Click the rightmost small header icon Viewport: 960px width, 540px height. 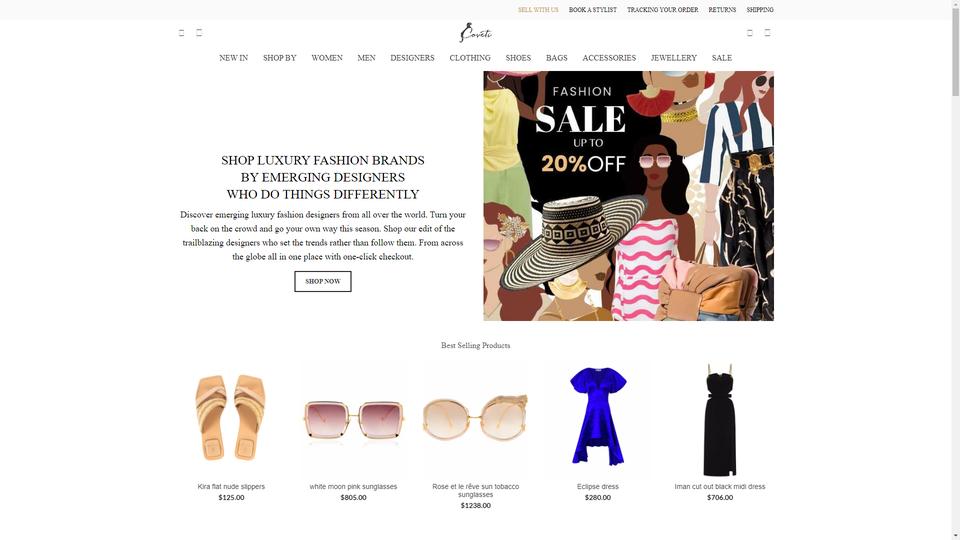tap(767, 33)
